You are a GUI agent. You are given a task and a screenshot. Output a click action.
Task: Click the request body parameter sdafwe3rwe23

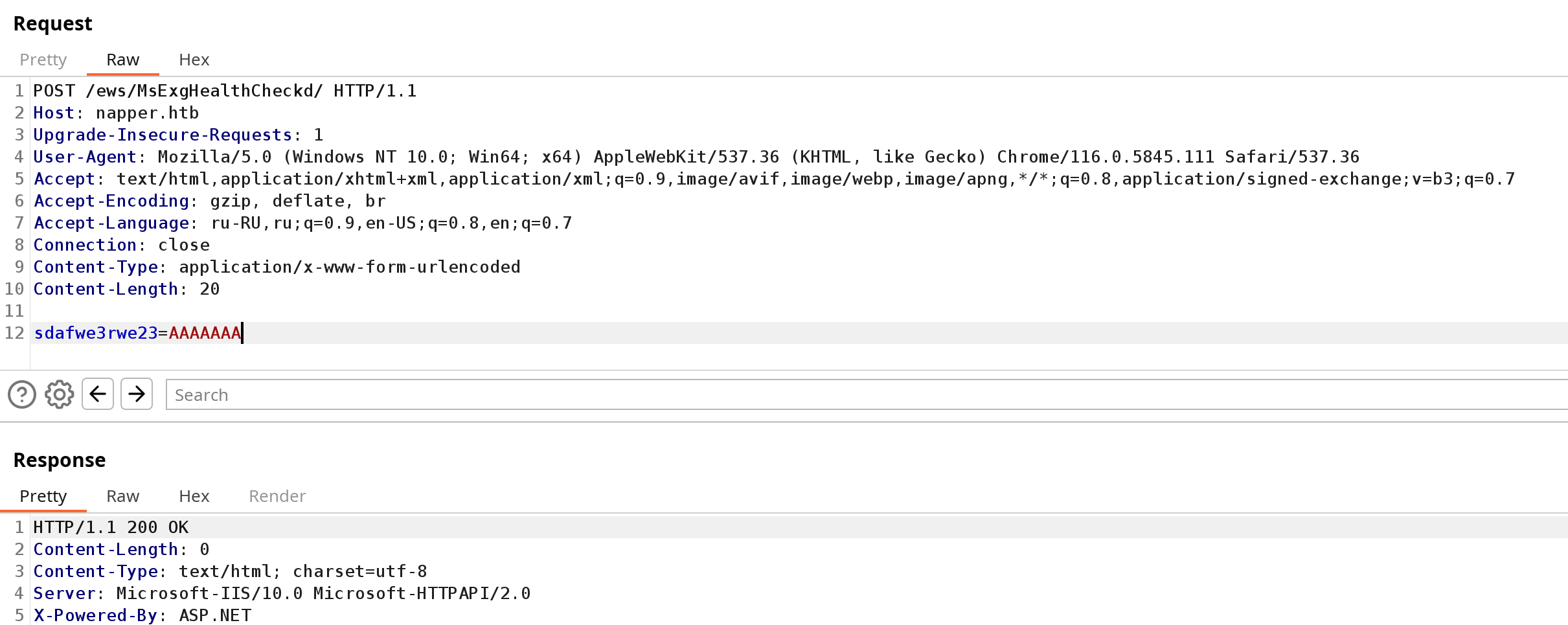(x=96, y=333)
